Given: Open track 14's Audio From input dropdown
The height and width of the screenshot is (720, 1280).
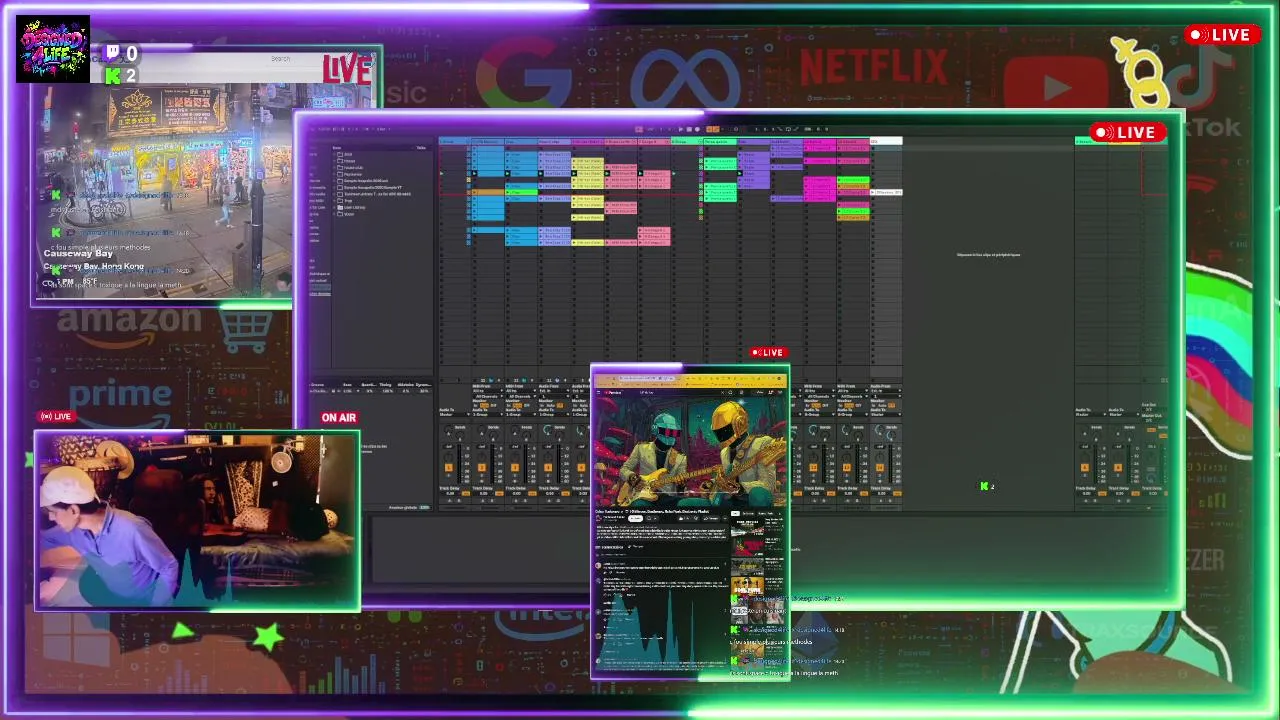Looking at the screenshot, I should coord(885,391).
